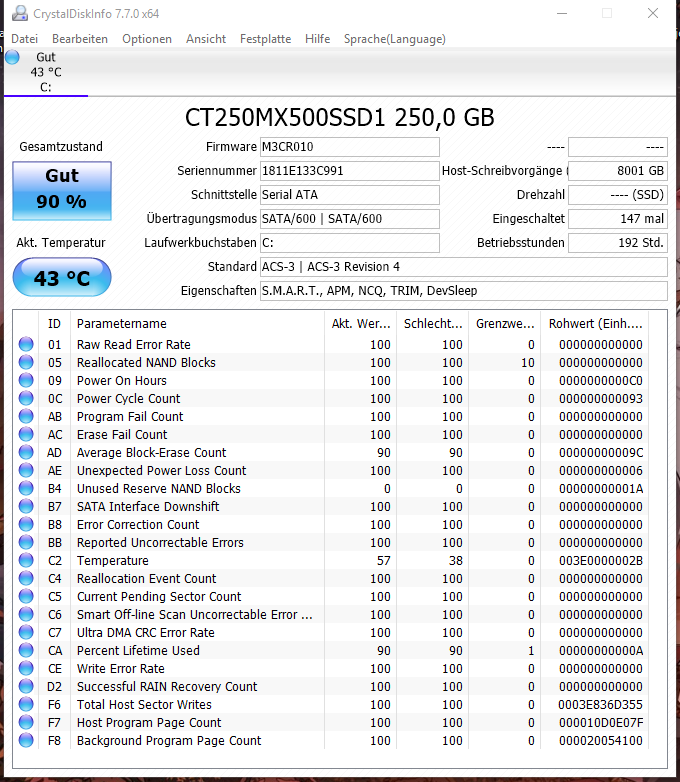Click threshold value 10 in Reallocated NAND Blocks row
The width and height of the screenshot is (680, 782).
coord(528,363)
